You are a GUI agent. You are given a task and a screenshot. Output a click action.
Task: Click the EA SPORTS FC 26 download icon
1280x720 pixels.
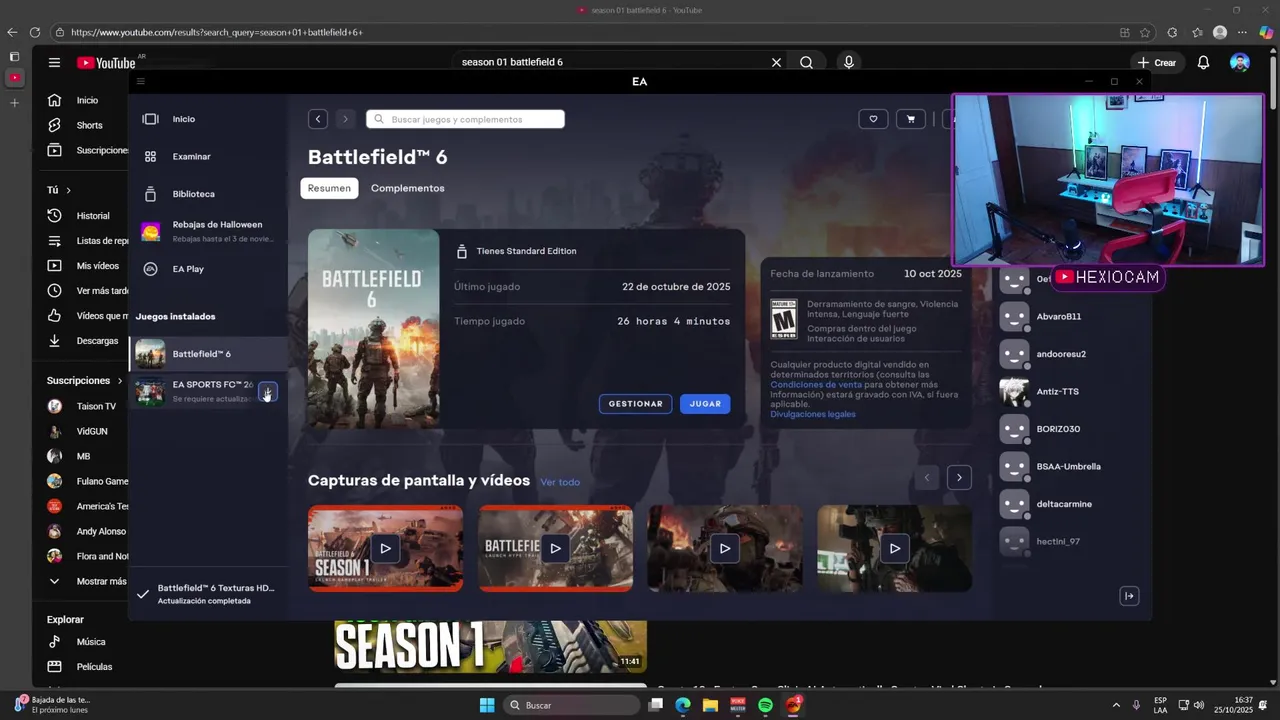tap(267, 392)
